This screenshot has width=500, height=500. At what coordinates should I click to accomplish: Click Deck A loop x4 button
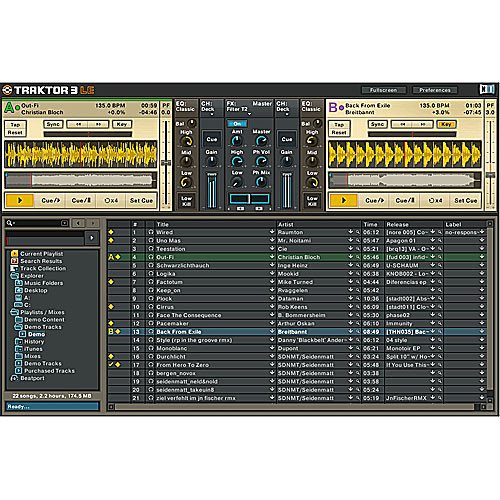pos(111,200)
